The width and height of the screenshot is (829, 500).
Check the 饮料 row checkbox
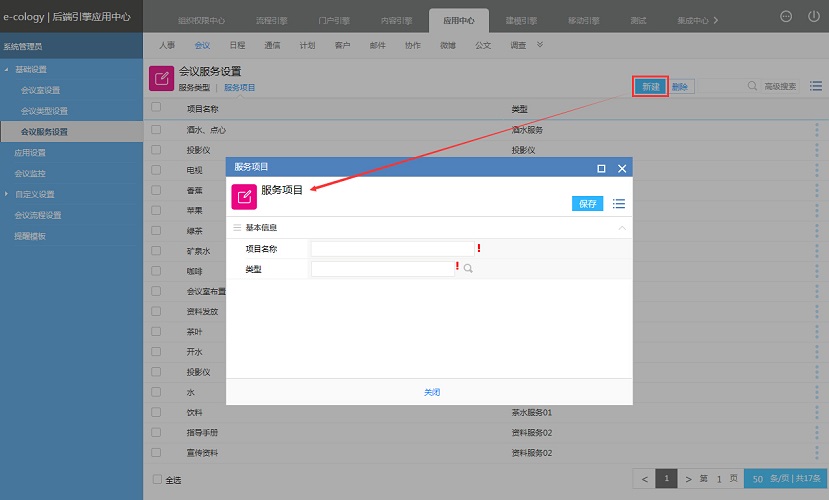click(x=156, y=412)
